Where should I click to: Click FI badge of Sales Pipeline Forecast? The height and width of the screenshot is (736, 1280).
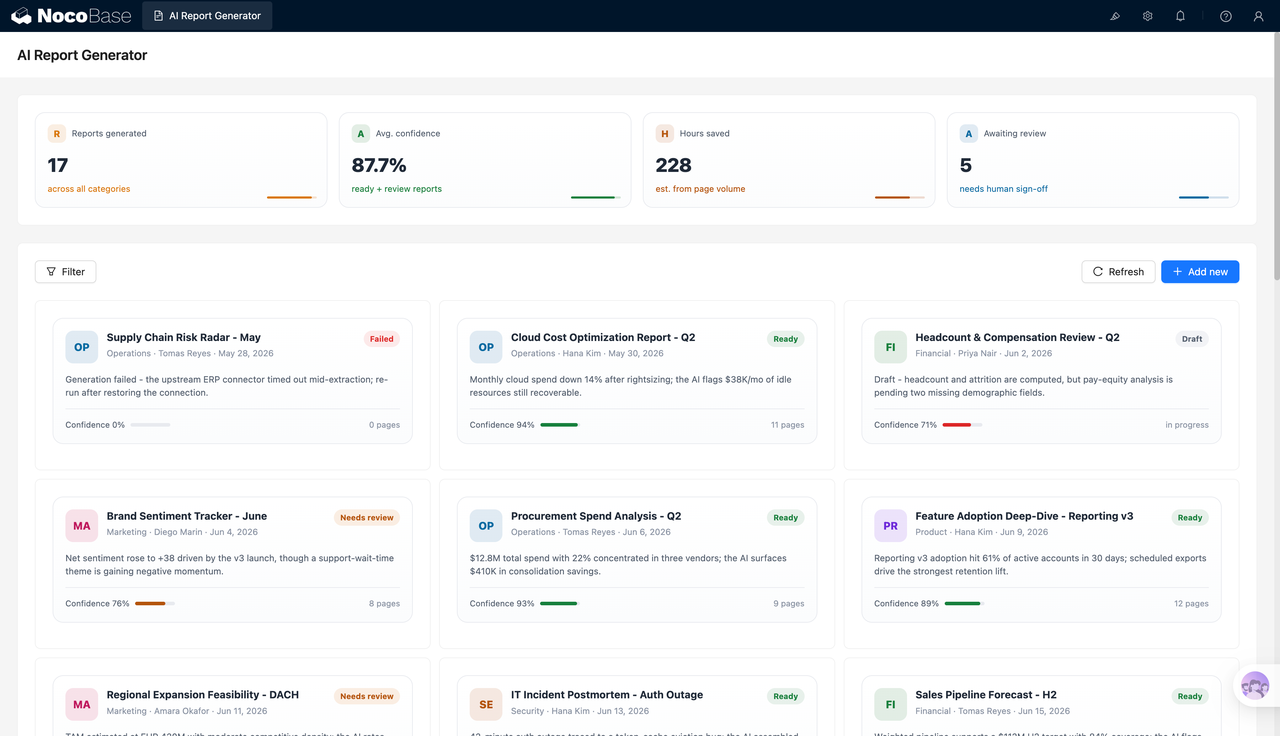890,704
